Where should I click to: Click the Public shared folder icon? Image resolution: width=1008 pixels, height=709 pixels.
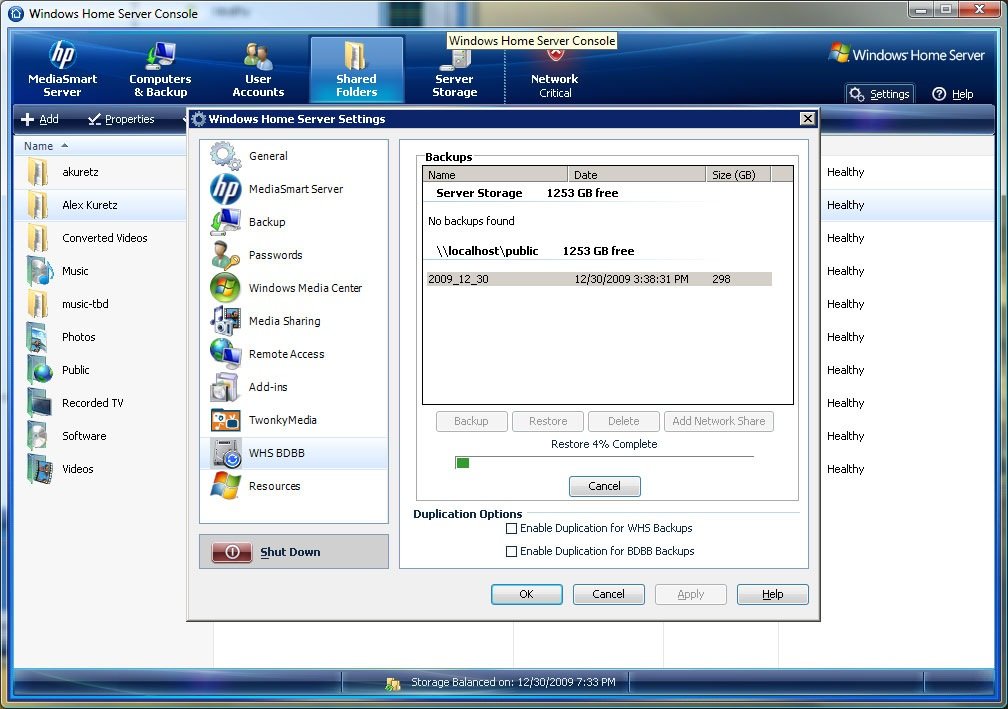(39, 370)
